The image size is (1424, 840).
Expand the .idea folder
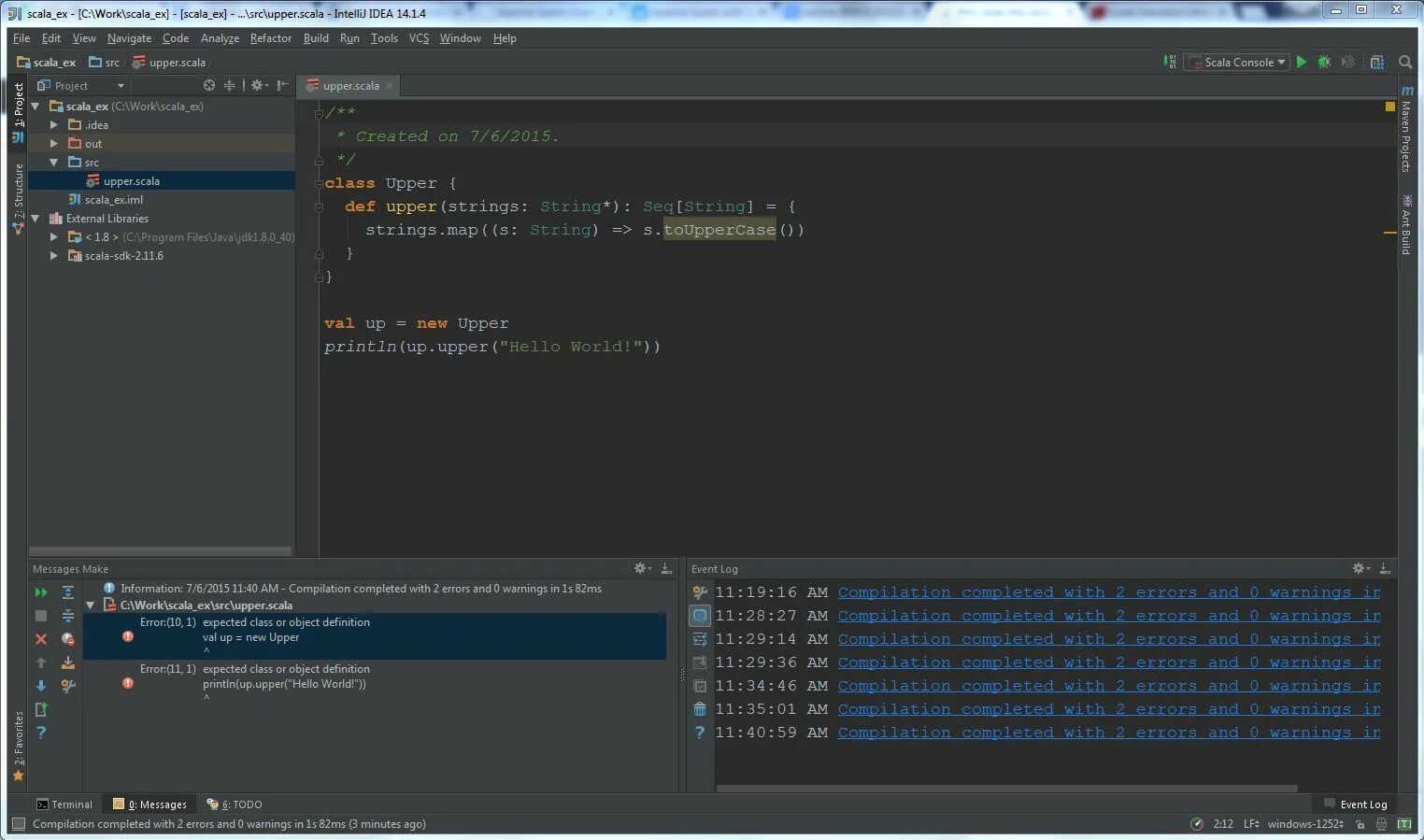tap(54, 125)
